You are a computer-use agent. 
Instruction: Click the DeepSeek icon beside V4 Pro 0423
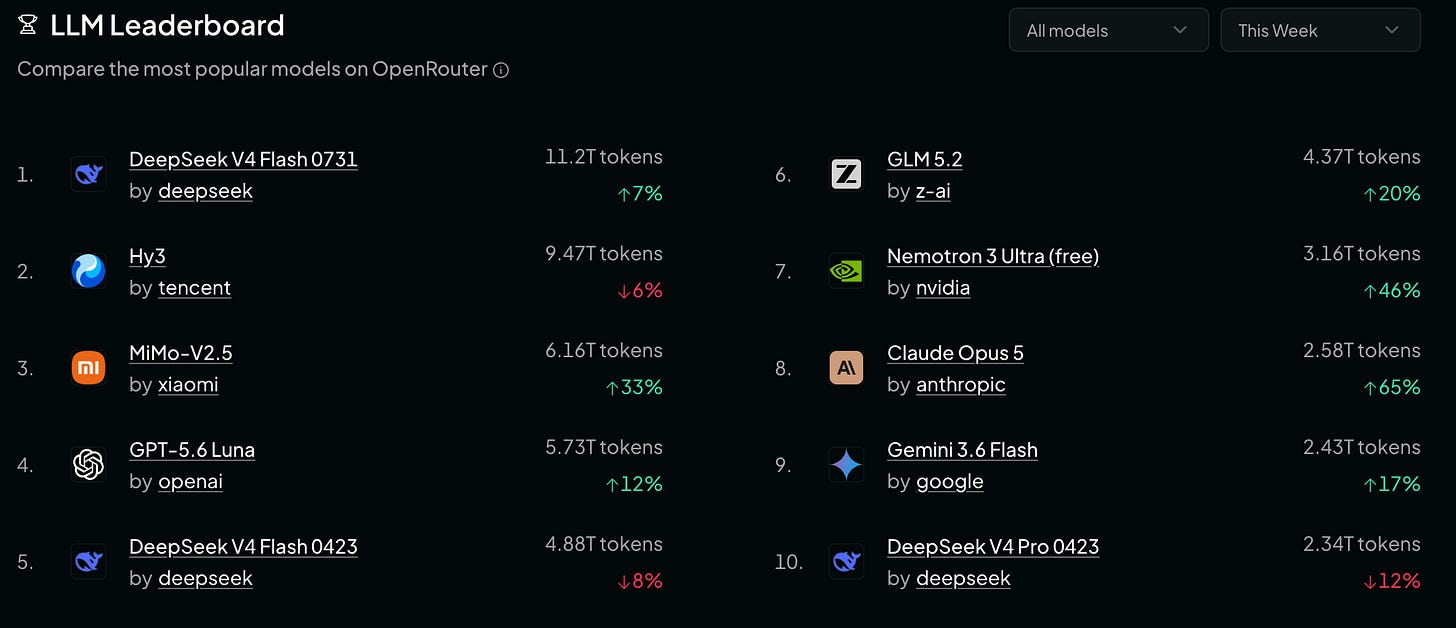(846, 562)
